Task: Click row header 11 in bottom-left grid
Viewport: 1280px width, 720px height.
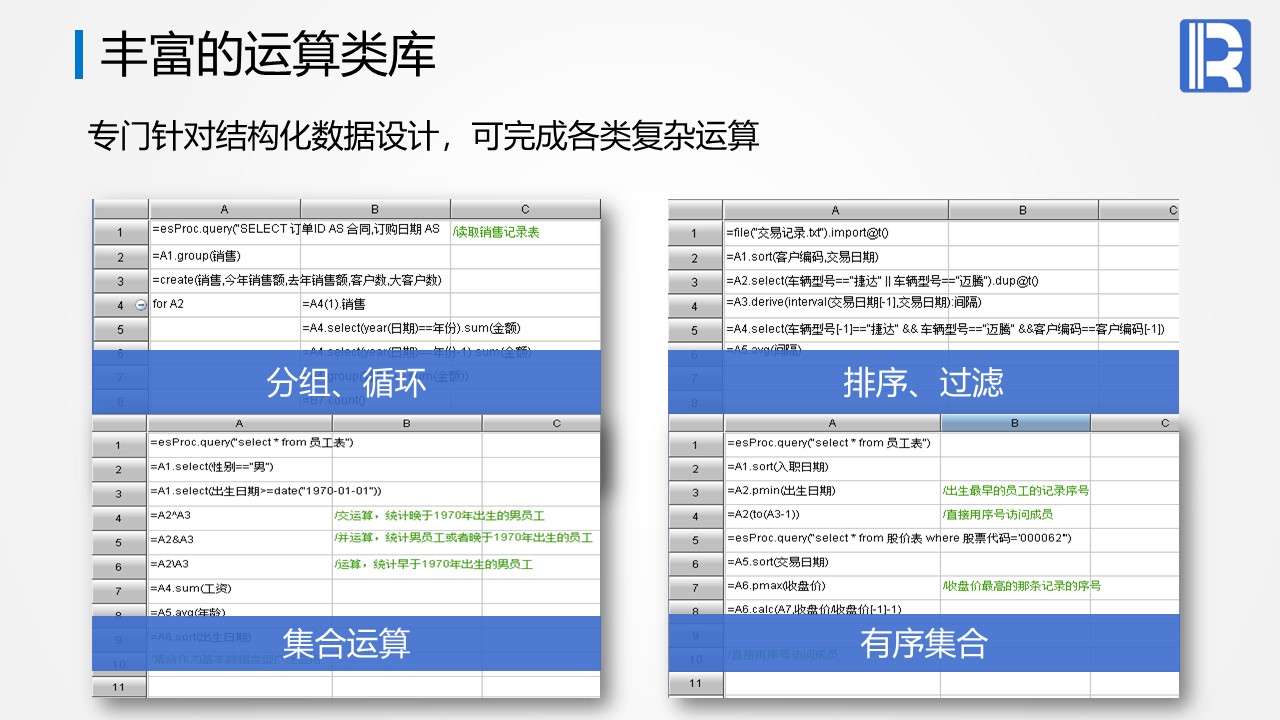Action: point(119,687)
